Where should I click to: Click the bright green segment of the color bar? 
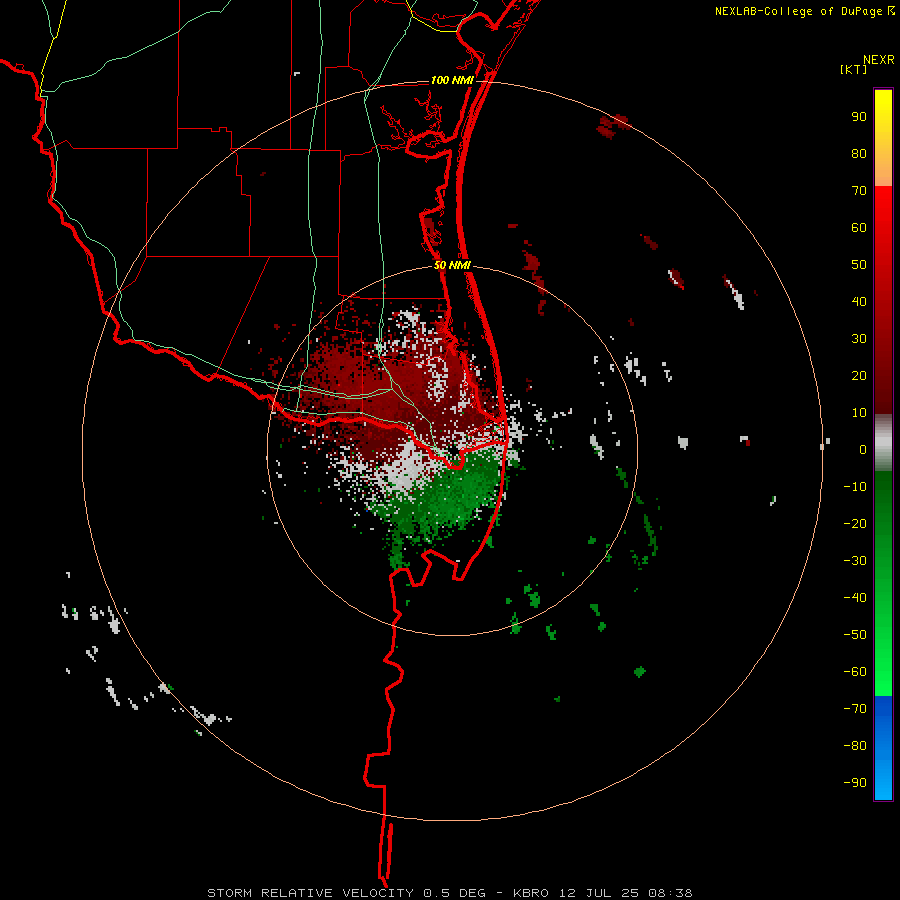[883, 583]
